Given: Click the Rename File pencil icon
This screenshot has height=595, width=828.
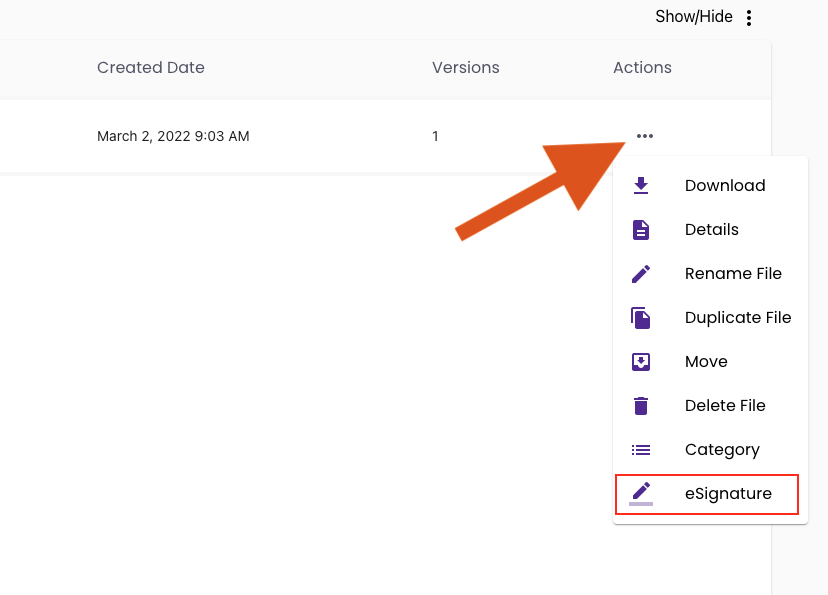Looking at the screenshot, I should (x=641, y=274).
